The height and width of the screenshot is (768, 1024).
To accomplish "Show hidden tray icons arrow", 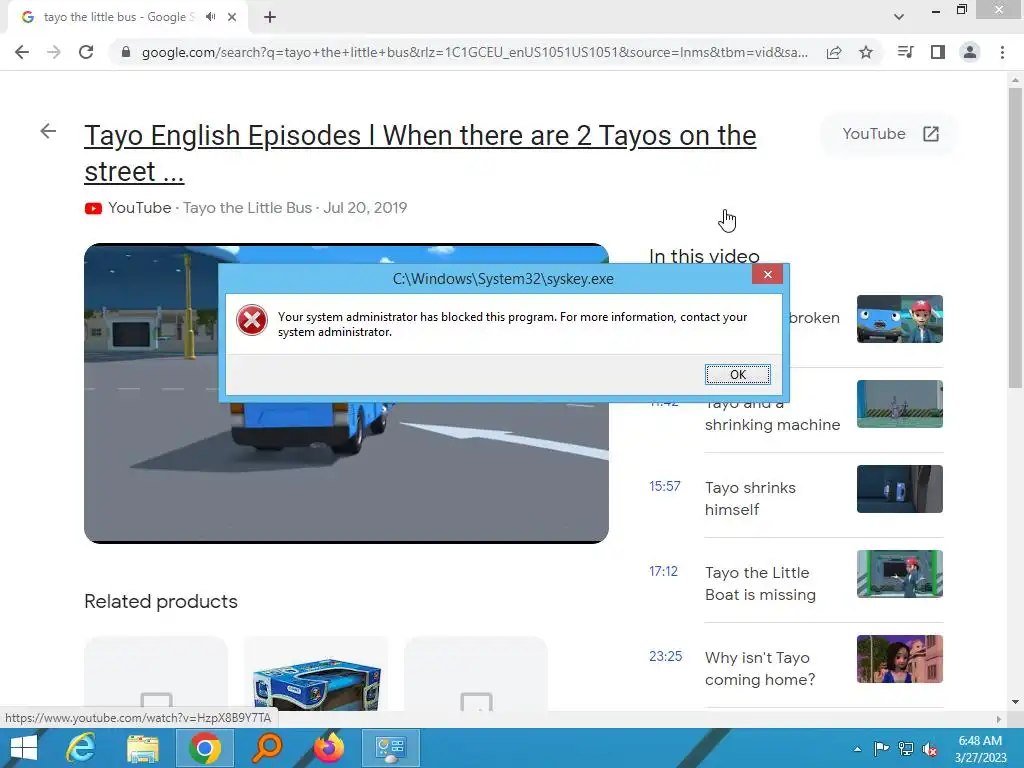I will coord(857,749).
